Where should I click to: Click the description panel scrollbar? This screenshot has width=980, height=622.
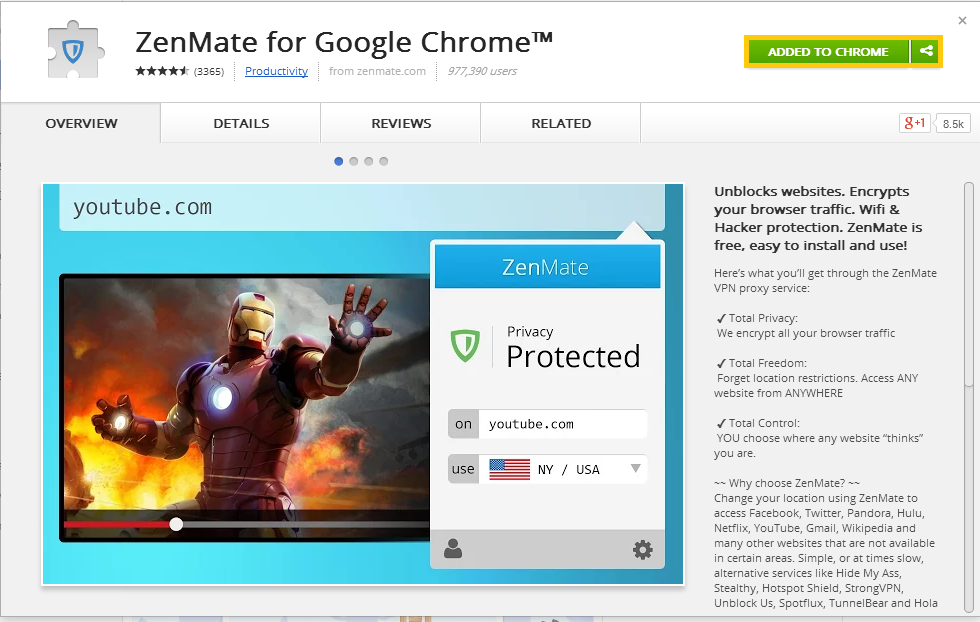[969, 400]
